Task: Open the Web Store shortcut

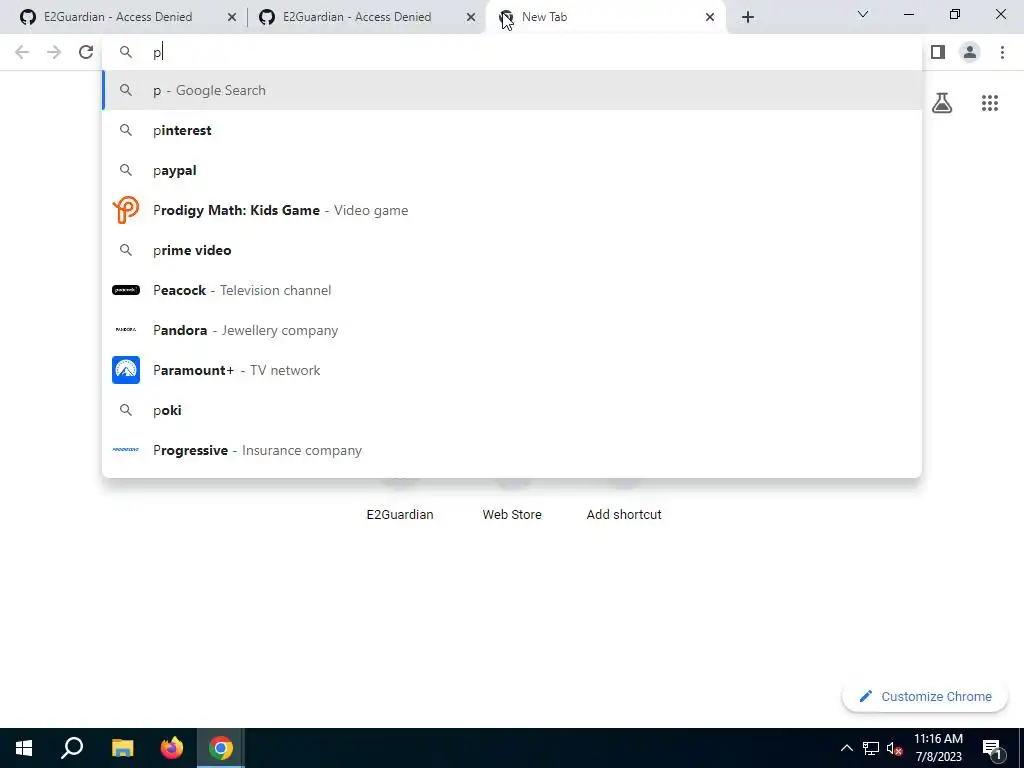Action: coord(512,515)
